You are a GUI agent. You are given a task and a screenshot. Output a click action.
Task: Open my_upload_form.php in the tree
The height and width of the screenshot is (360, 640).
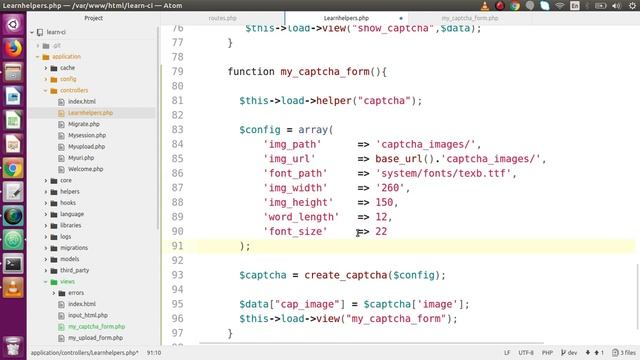pyautogui.click(x=96, y=338)
